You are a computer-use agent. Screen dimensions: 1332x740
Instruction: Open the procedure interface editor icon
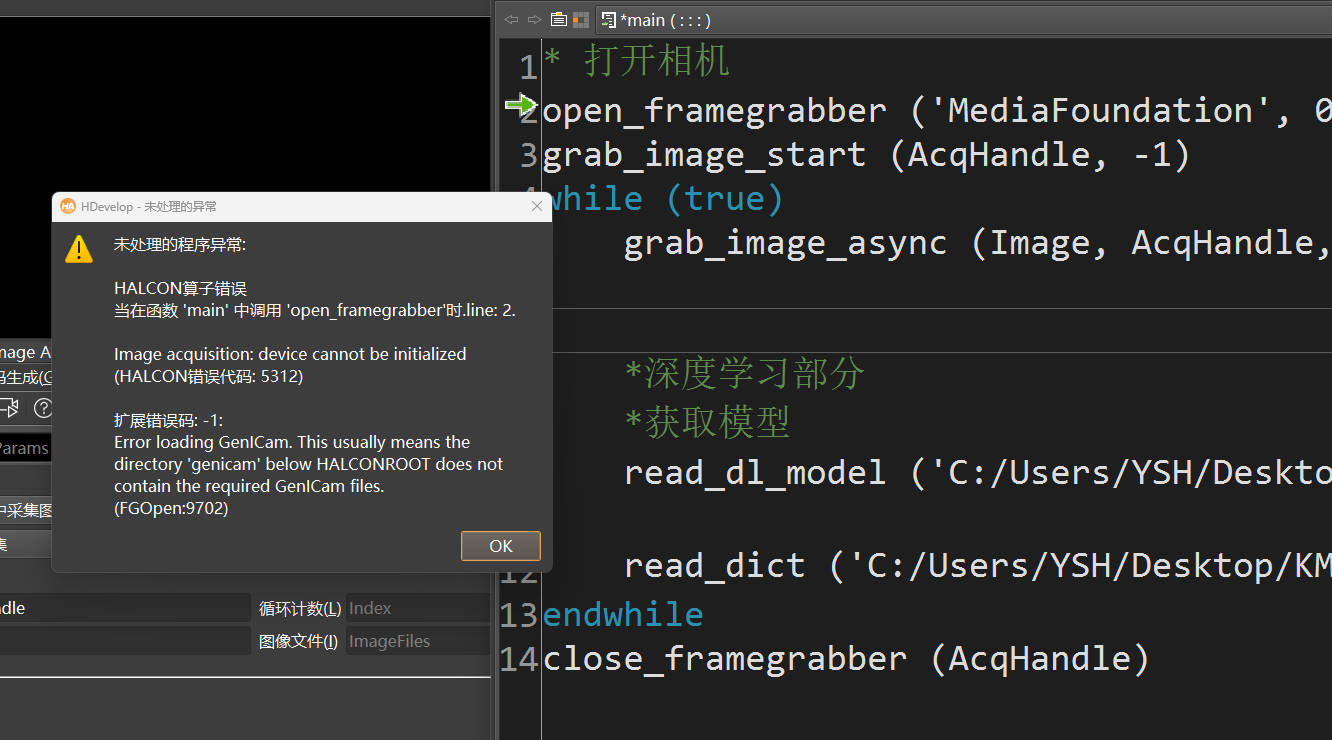tap(559, 19)
